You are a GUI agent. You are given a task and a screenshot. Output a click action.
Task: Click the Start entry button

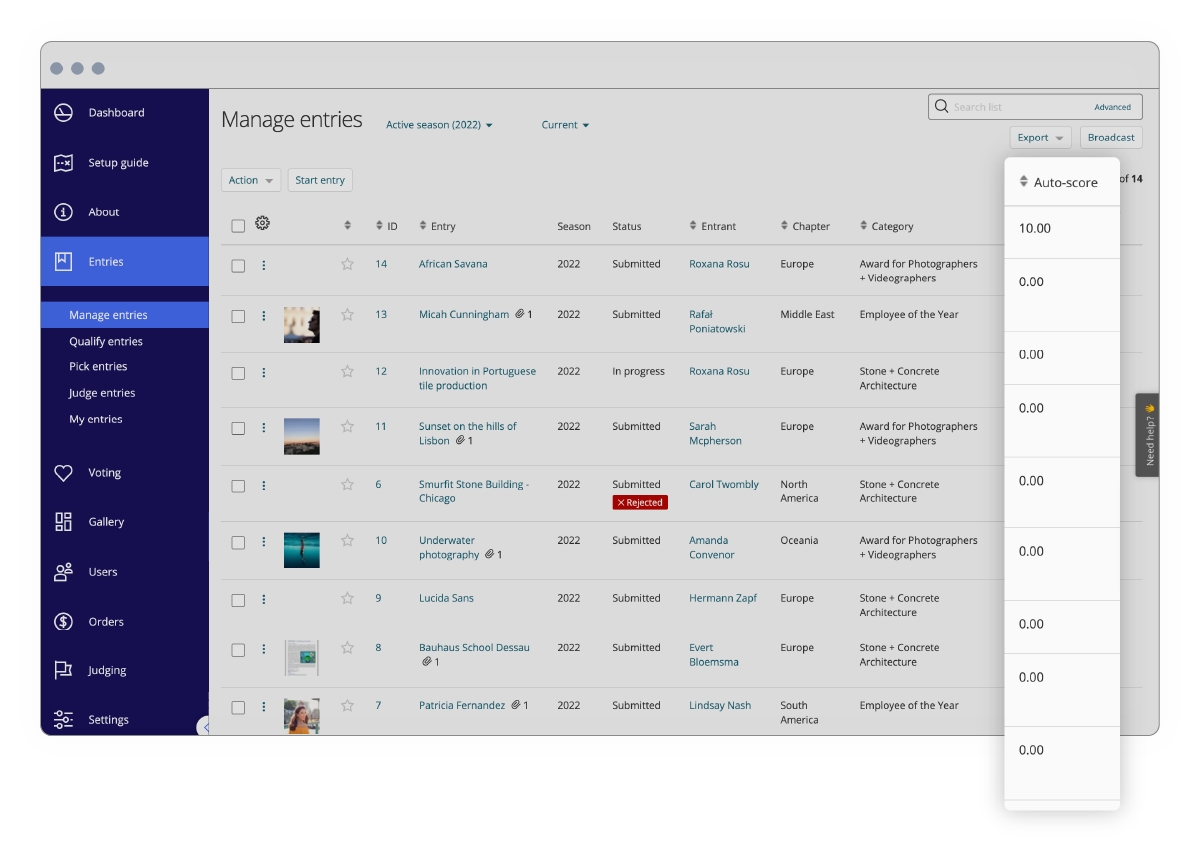(320, 180)
